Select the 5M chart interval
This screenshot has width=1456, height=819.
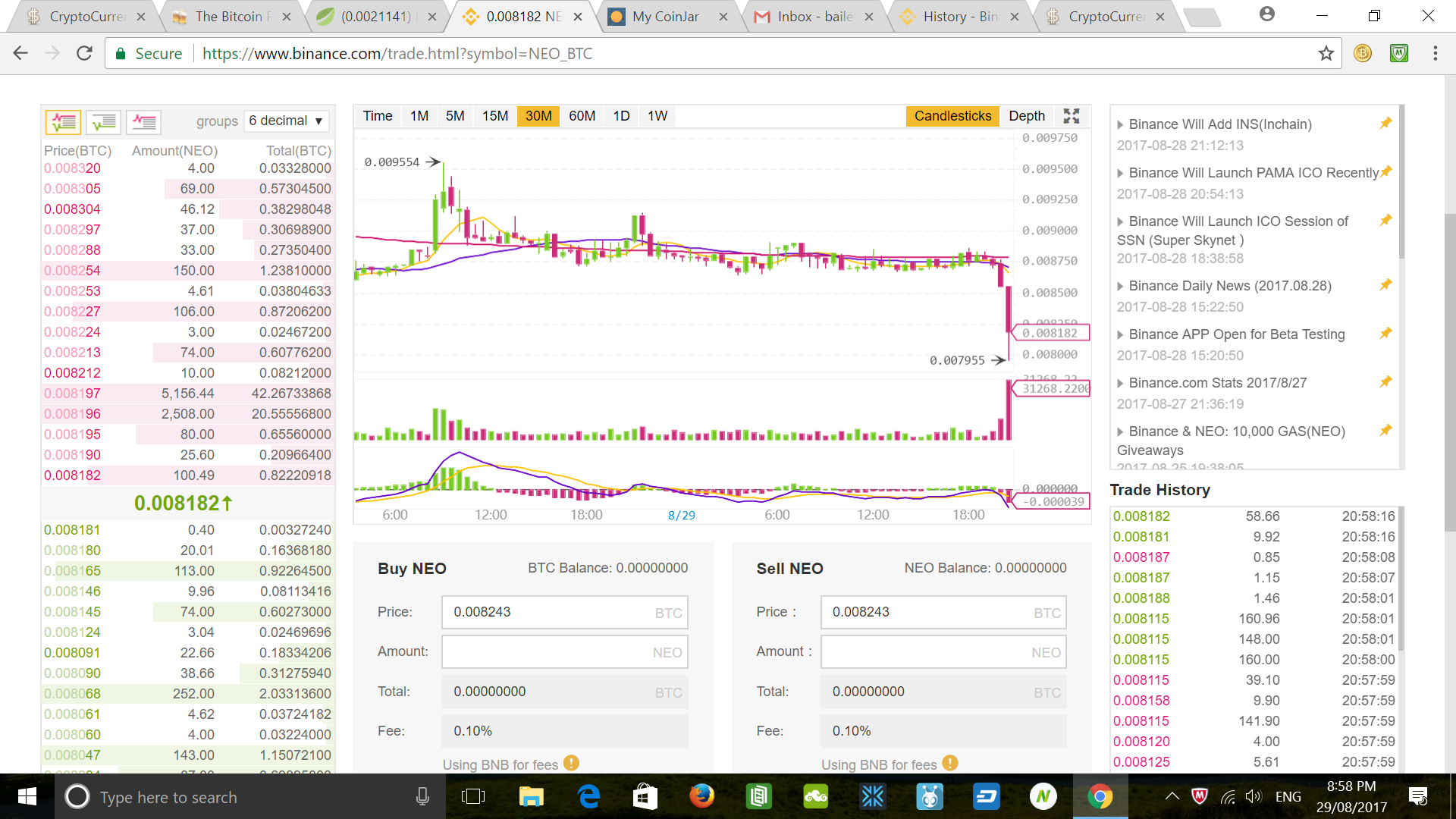tap(455, 116)
